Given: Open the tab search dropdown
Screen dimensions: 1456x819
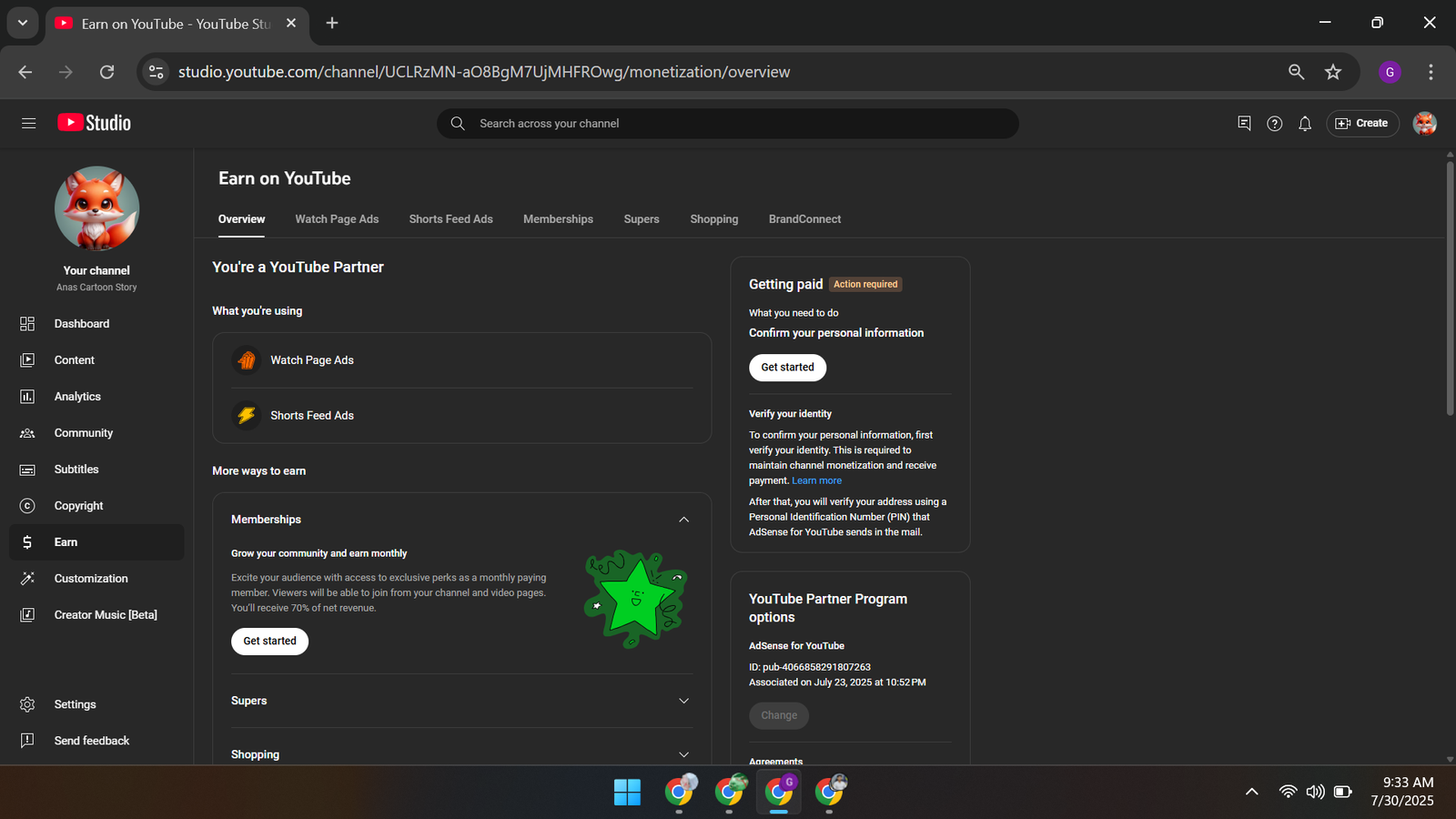Looking at the screenshot, I should [23, 24].
